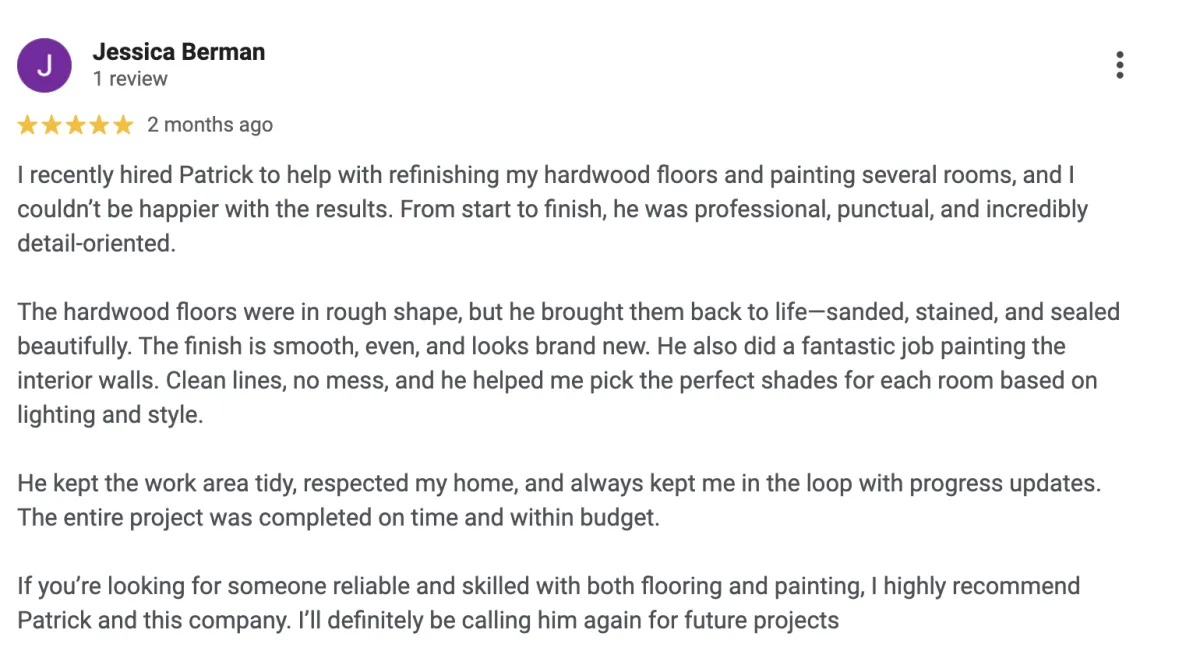
Task: Click the second rating star
Action: pyautogui.click(x=51, y=125)
